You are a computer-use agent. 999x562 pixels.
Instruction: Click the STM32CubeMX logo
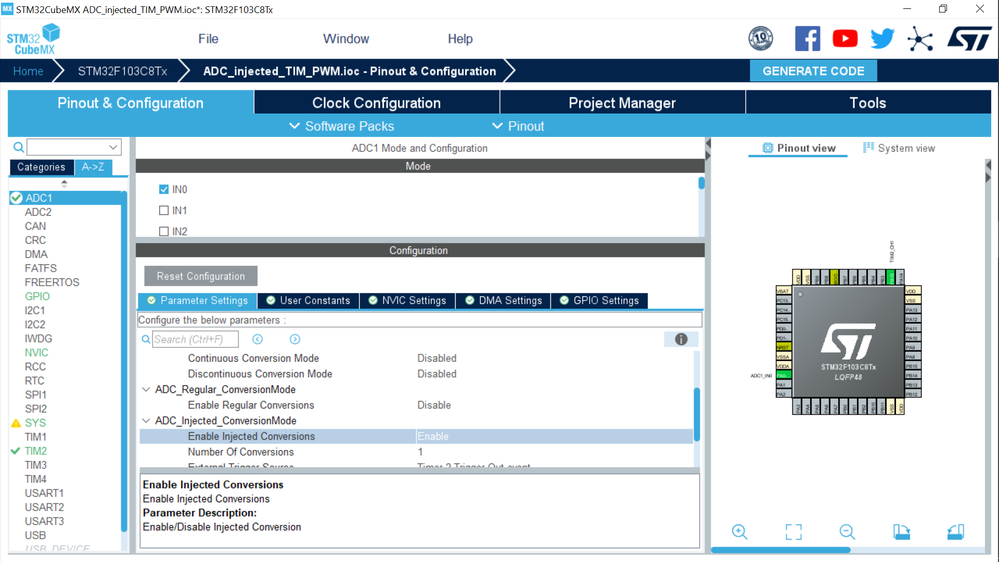[x=33, y=40]
